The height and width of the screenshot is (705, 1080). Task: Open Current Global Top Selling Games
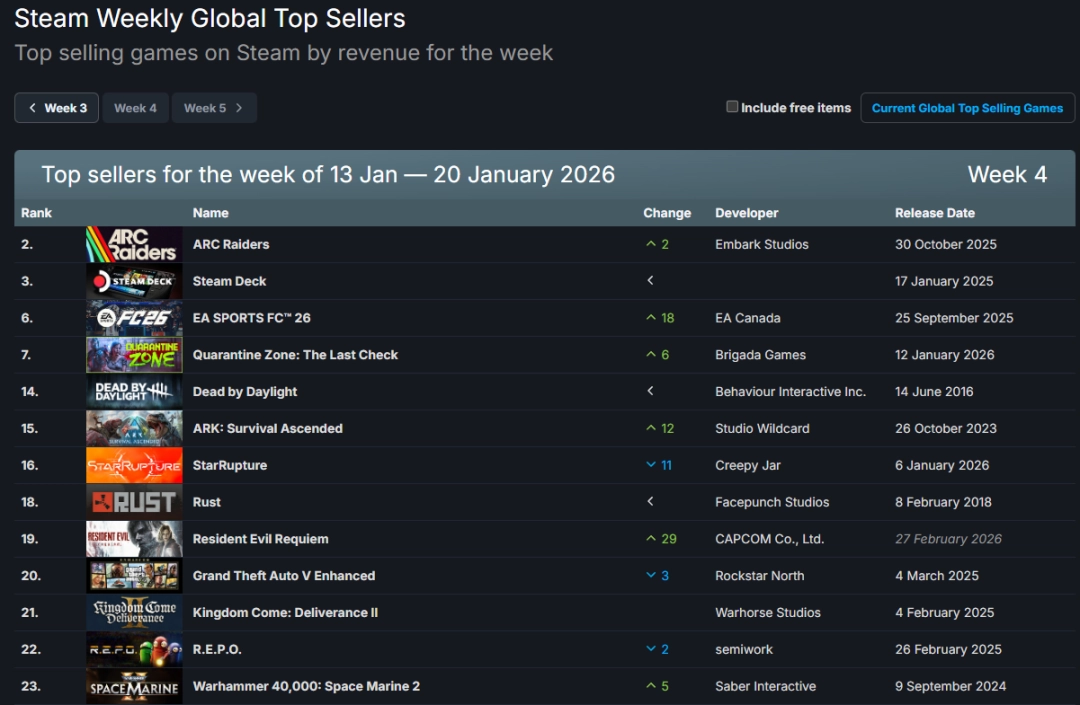pos(967,108)
